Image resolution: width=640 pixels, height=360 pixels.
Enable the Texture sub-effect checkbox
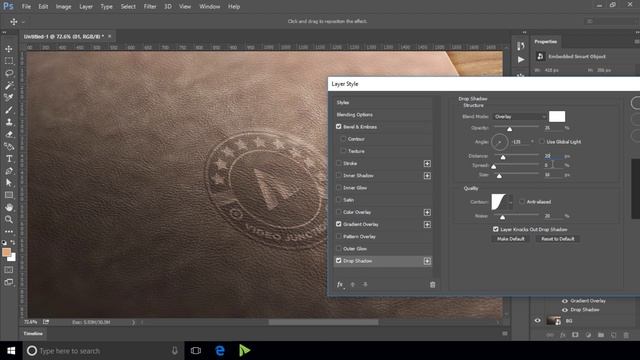(x=343, y=151)
